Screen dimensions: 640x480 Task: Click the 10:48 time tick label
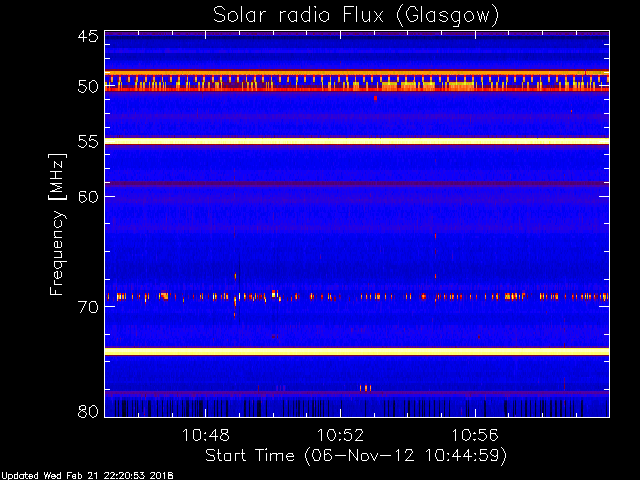[206, 435]
